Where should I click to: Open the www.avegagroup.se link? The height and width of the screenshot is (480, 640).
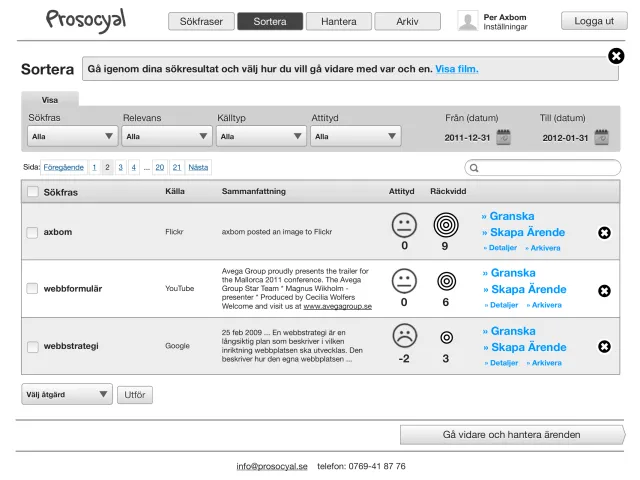click(x=338, y=306)
